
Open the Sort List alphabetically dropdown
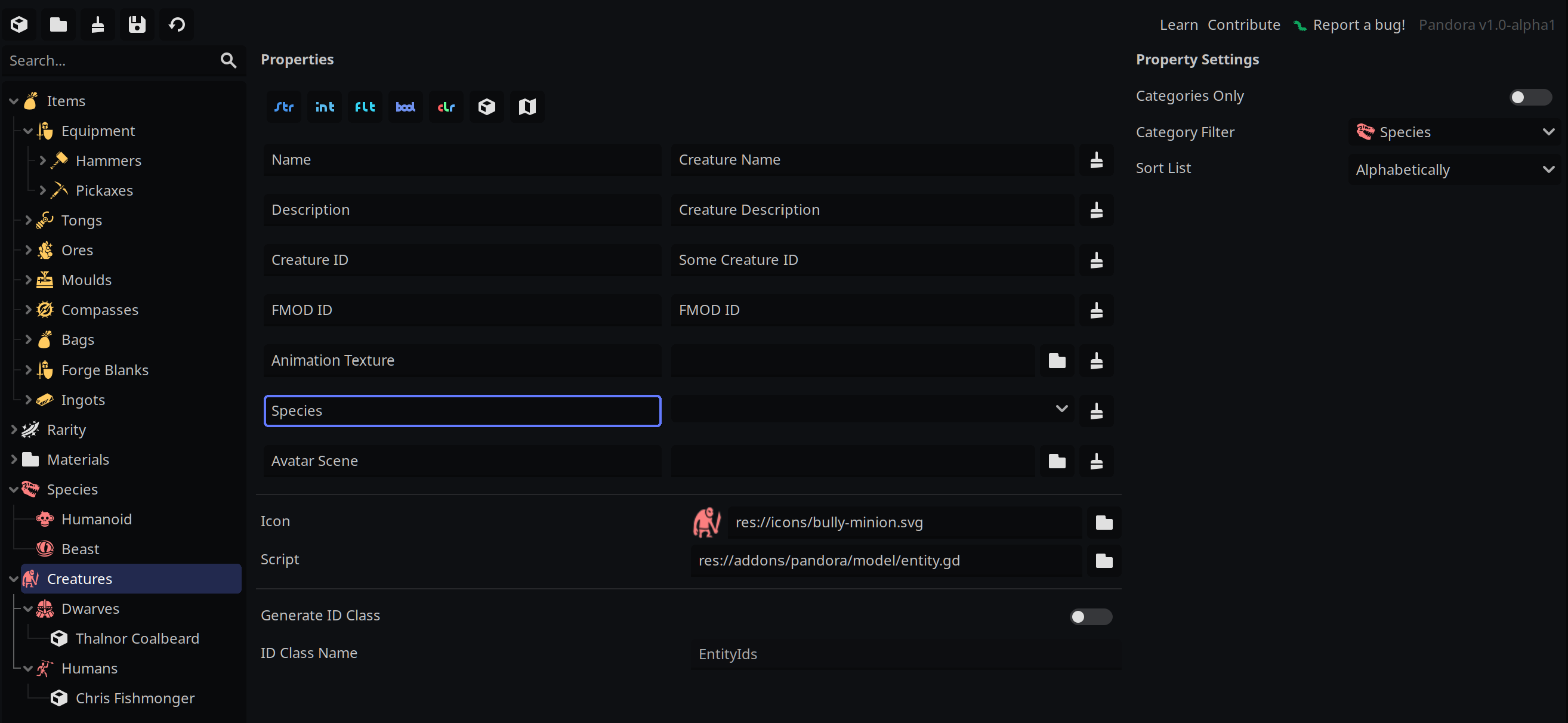click(x=1452, y=169)
